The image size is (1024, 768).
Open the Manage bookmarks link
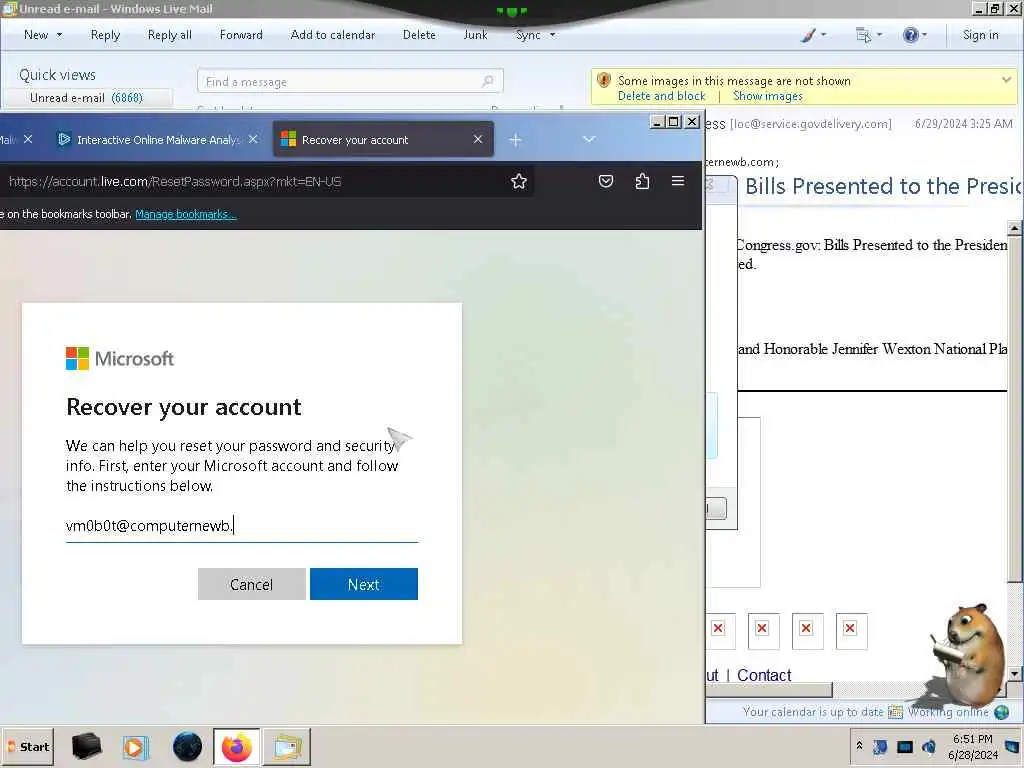(185, 214)
